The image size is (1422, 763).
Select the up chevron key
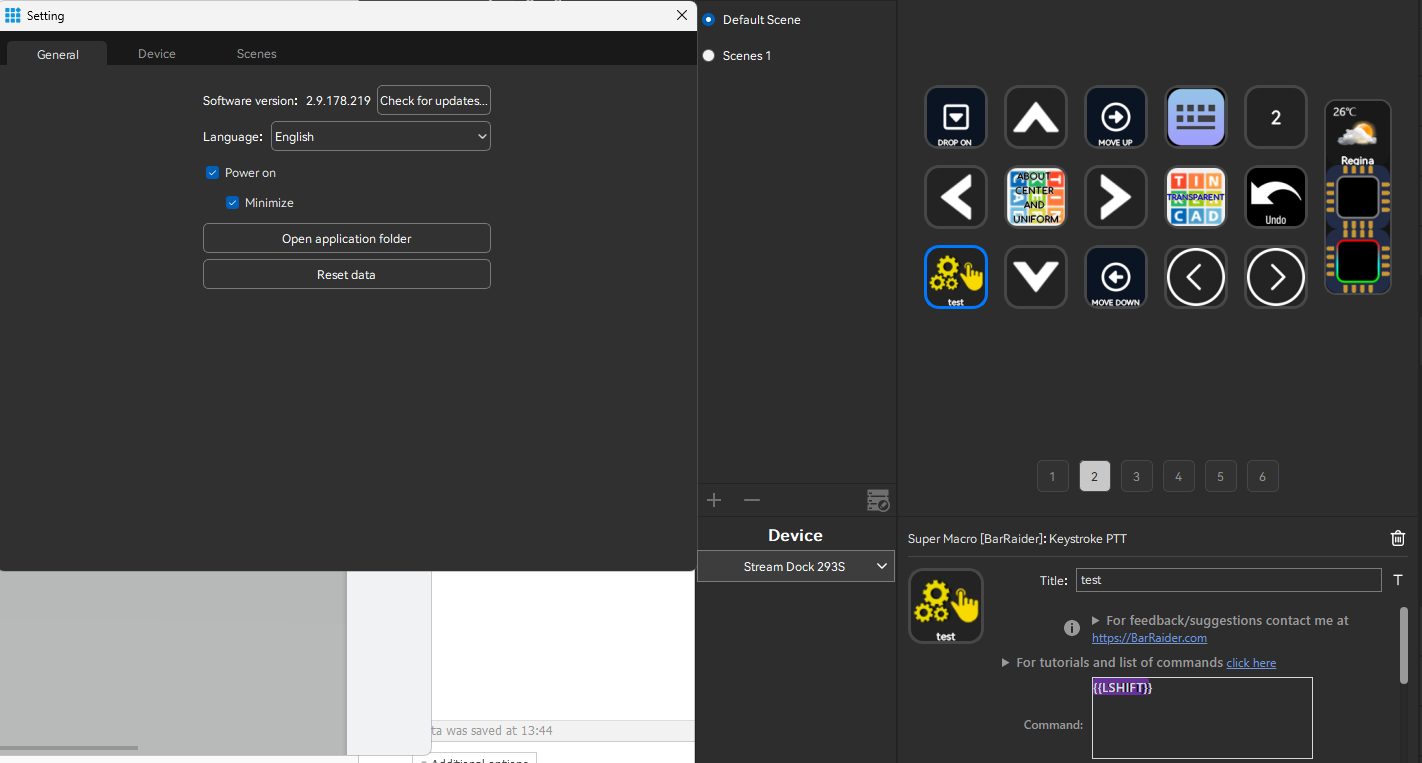coord(1036,117)
